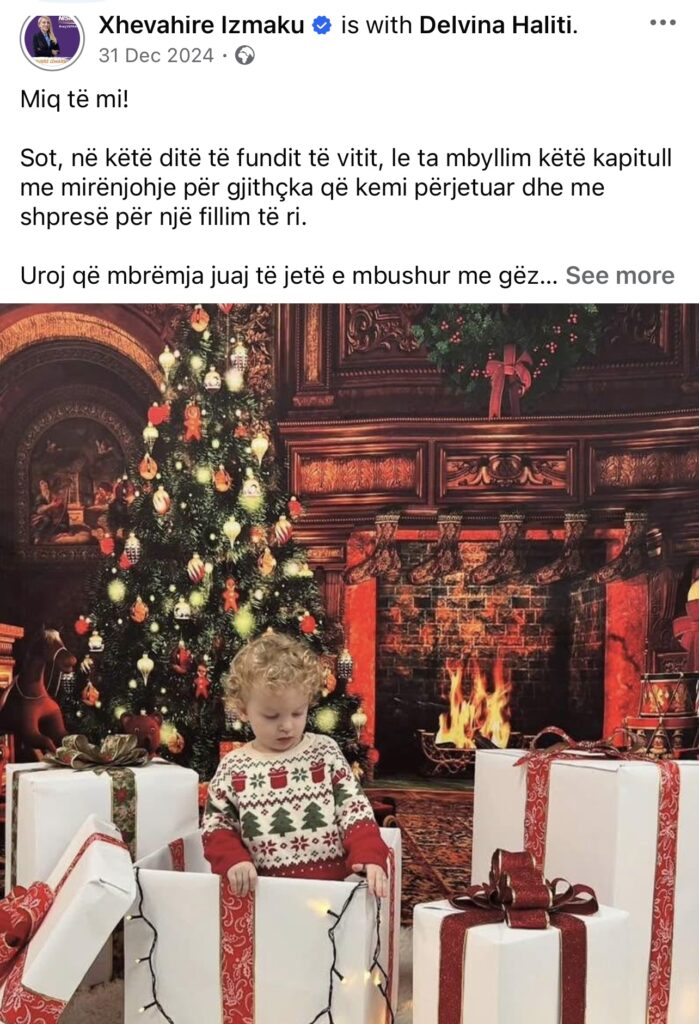Click the blue verified badge icon
The width and height of the screenshot is (699, 1024).
click(x=321, y=25)
